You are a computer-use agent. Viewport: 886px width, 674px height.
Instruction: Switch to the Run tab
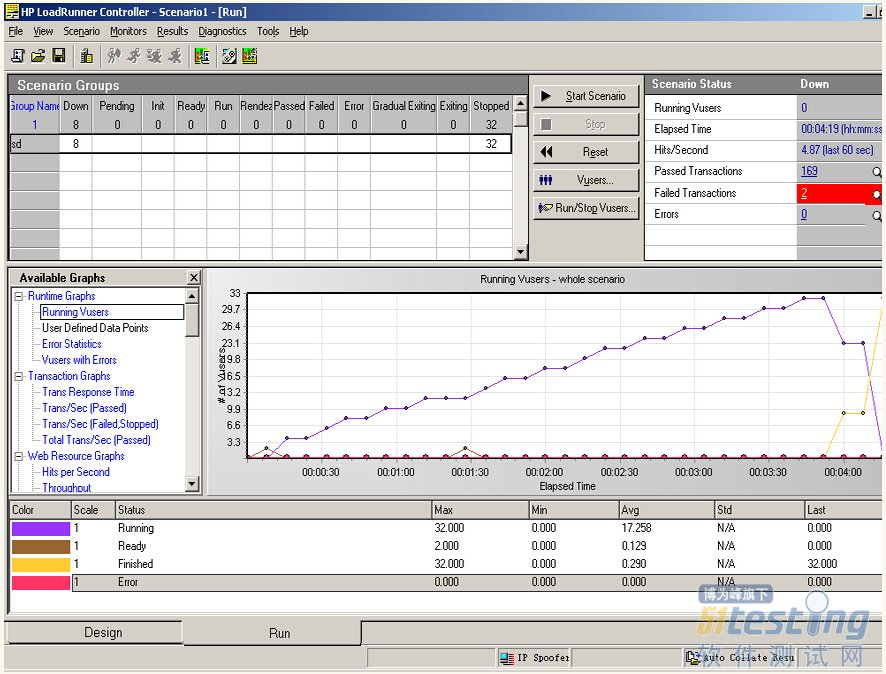pos(272,633)
